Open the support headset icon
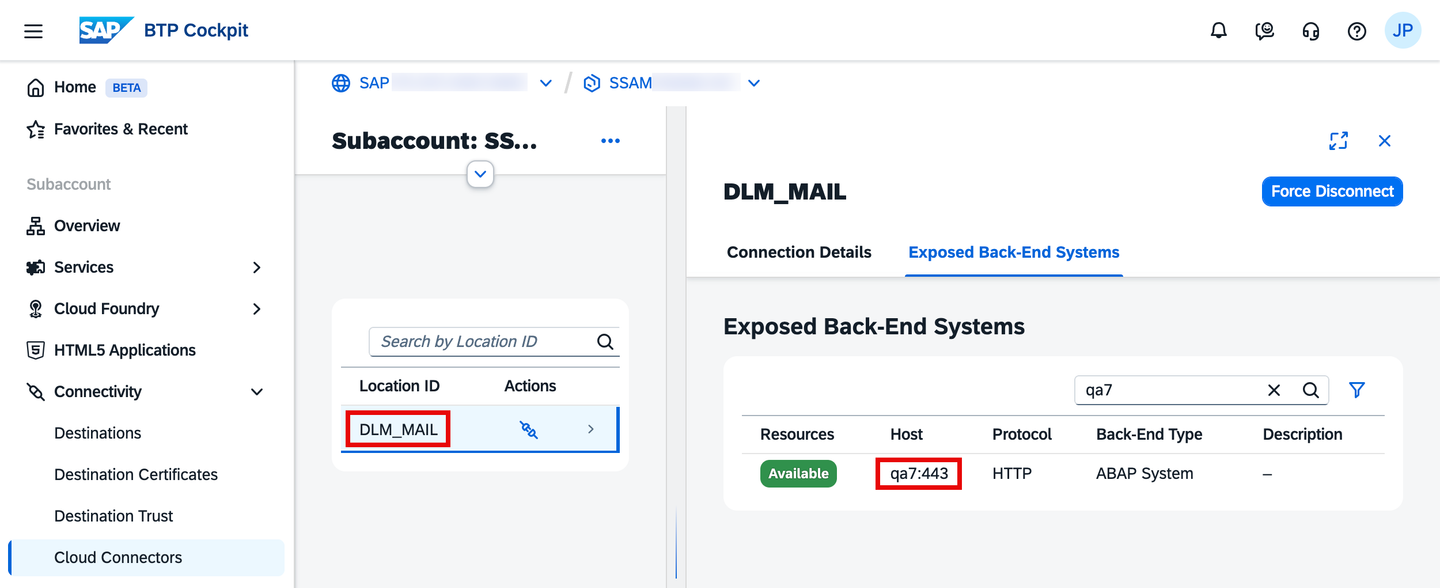Image resolution: width=1440 pixels, height=588 pixels. pyautogui.click(x=1311, y=31)
